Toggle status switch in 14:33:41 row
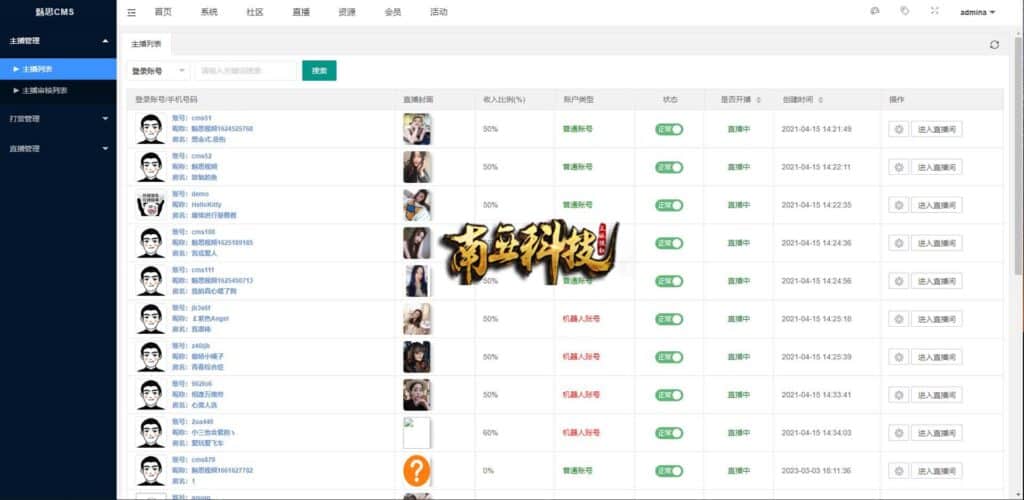Viewport: 1024px width, 500px height. pyautogui.click(x=669, y=394)
